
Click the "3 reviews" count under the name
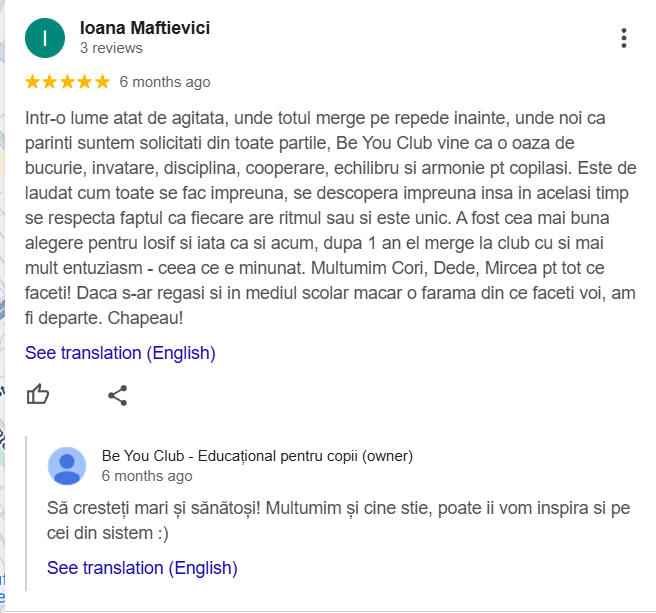pyautogui.click(x=111, y=48)
